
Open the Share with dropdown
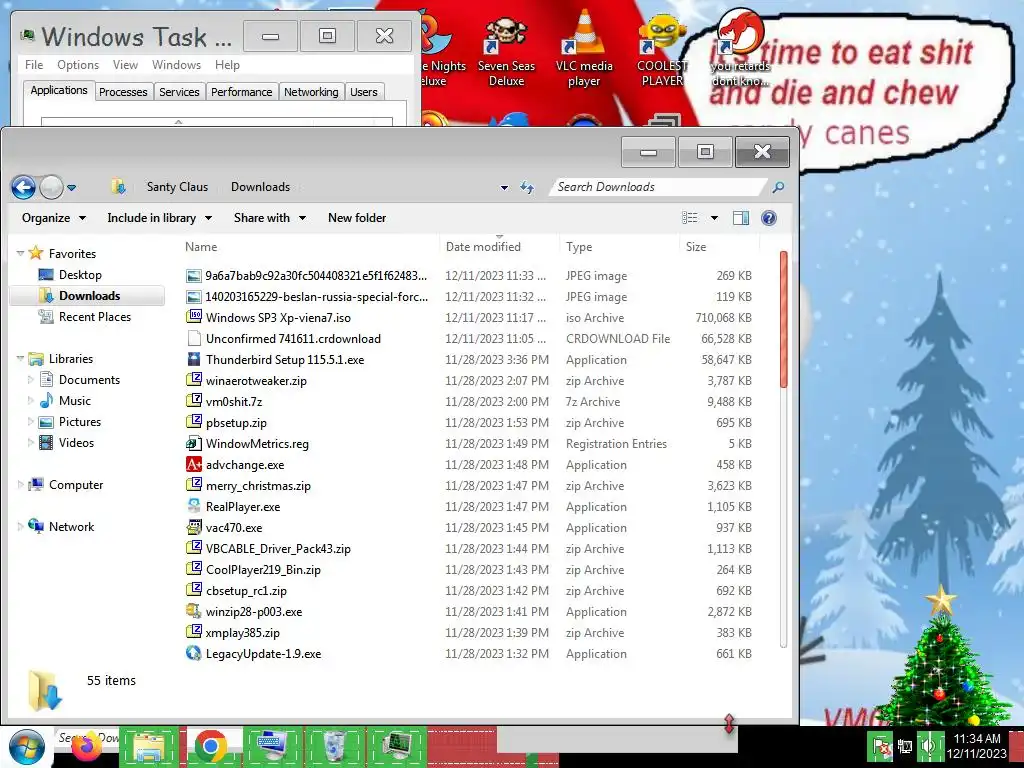click(270, 218)
